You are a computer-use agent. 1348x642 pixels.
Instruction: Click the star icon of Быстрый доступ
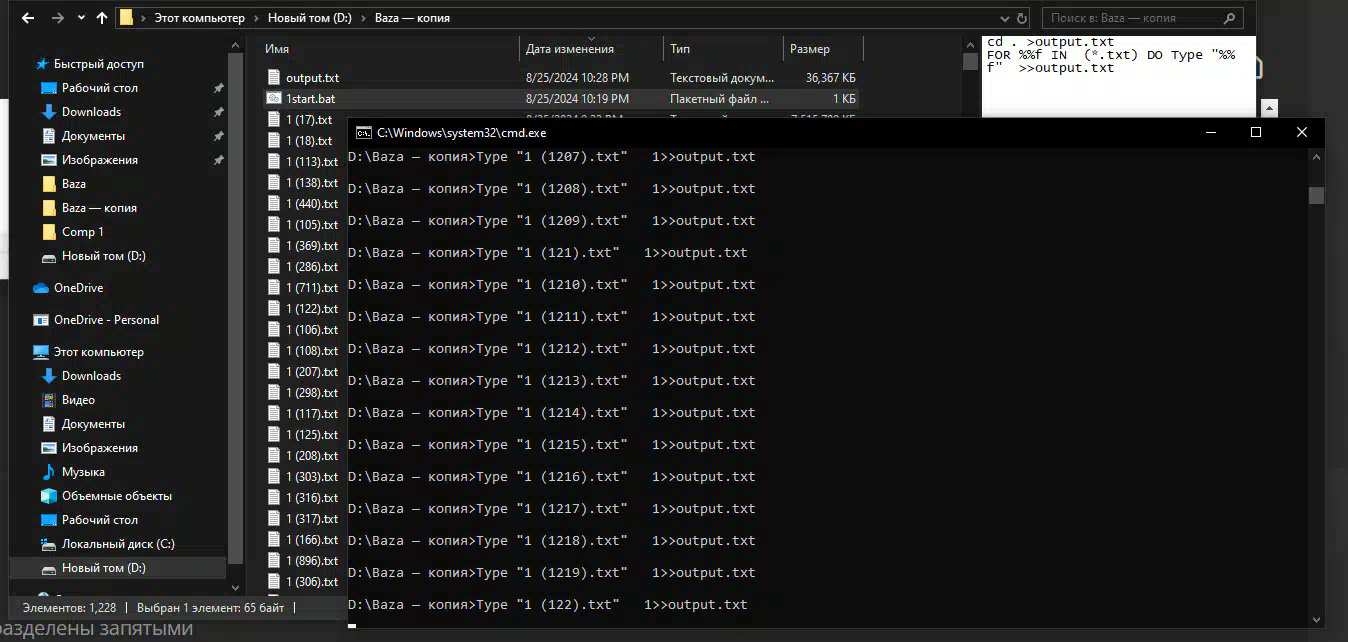[42, 64]
